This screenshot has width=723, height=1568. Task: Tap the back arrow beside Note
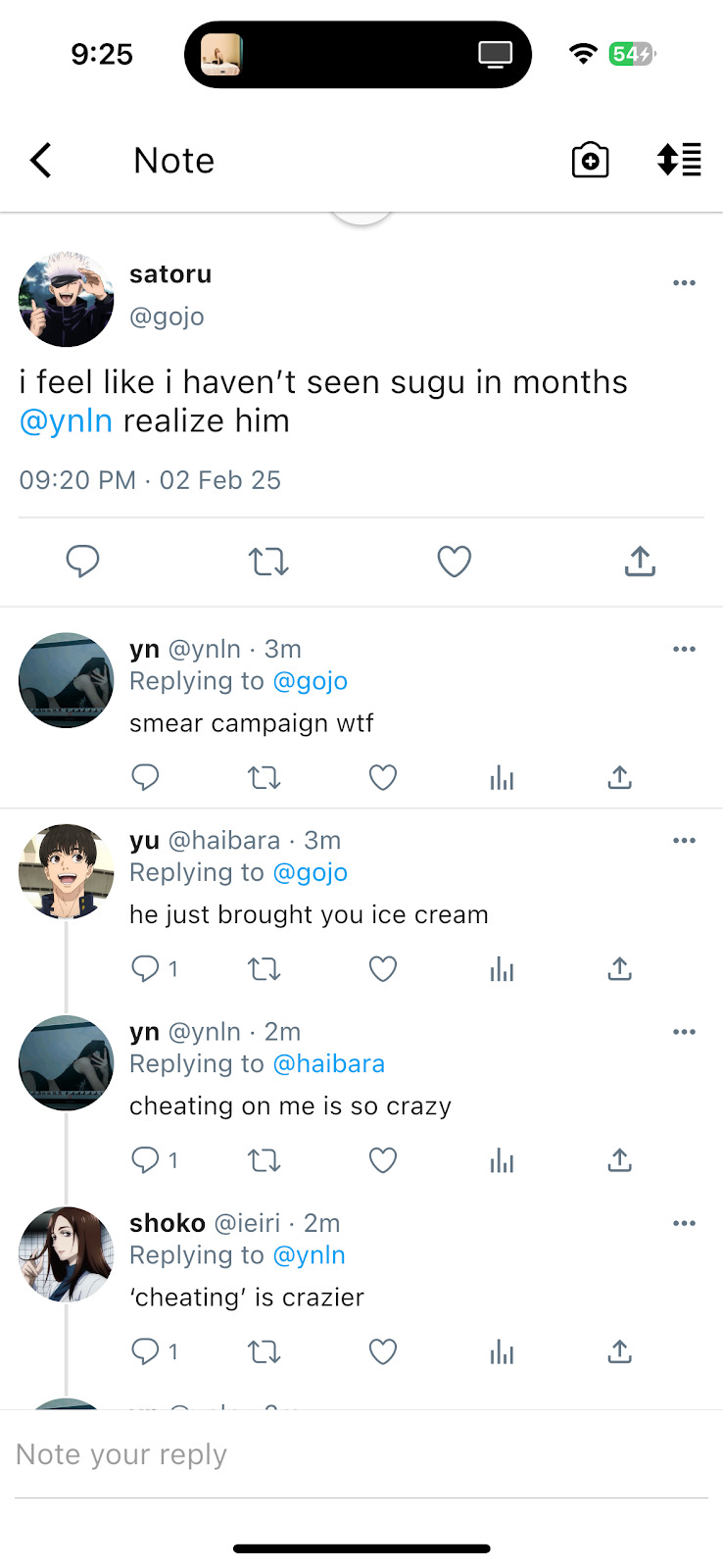pyautogui.click(x=40, y=160)
